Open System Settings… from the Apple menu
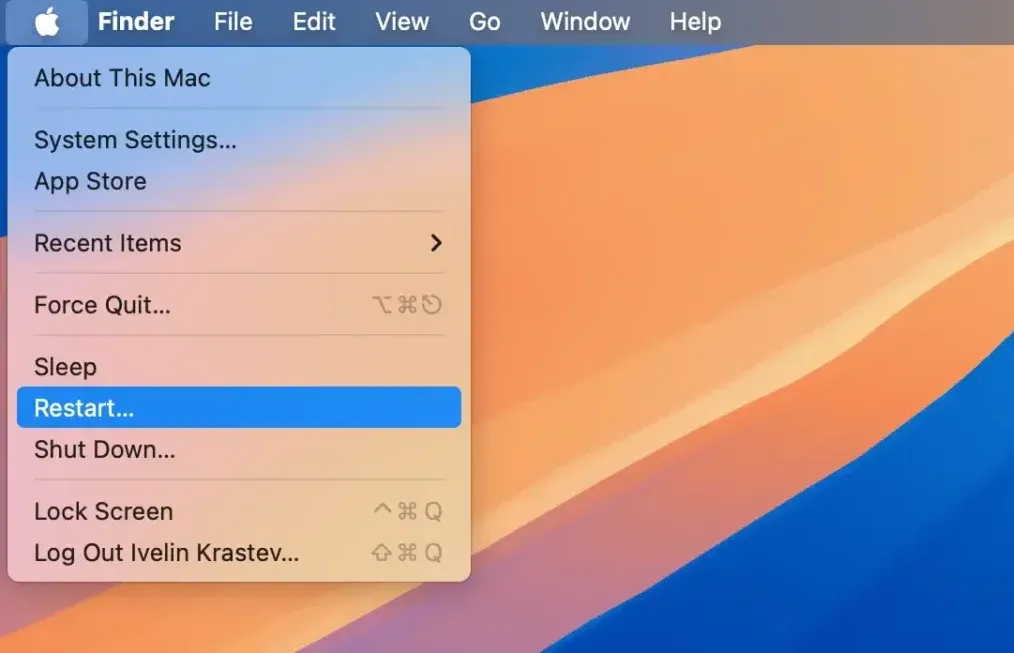Image resolution: width=1014 pixels, height=653 pixels. [239, 140]
